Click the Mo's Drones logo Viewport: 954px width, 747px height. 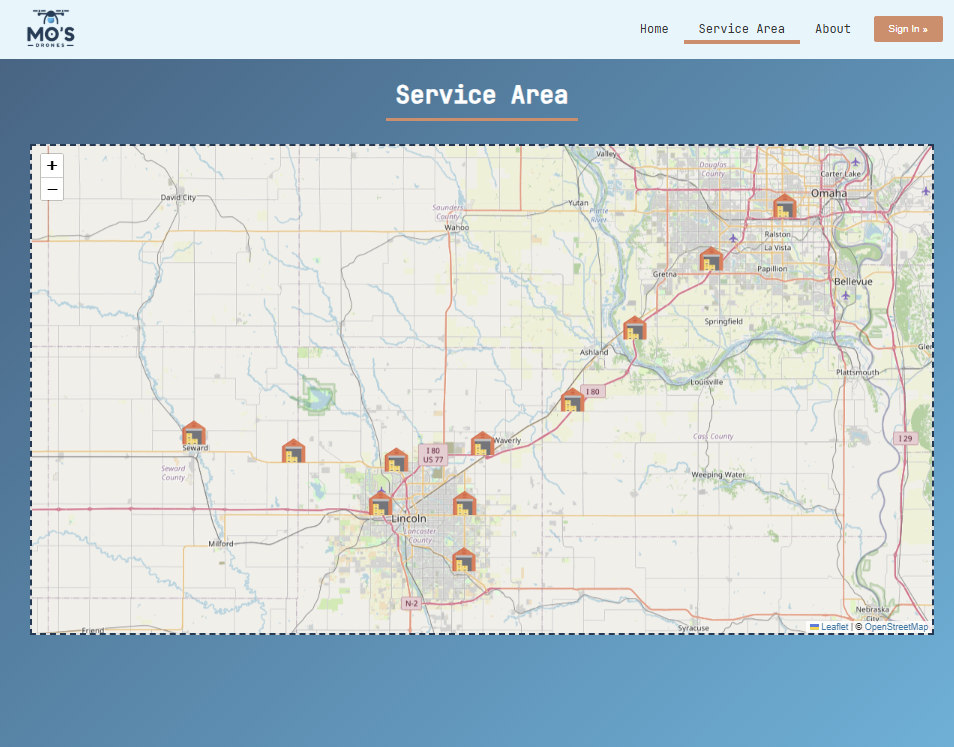point(50,29)
